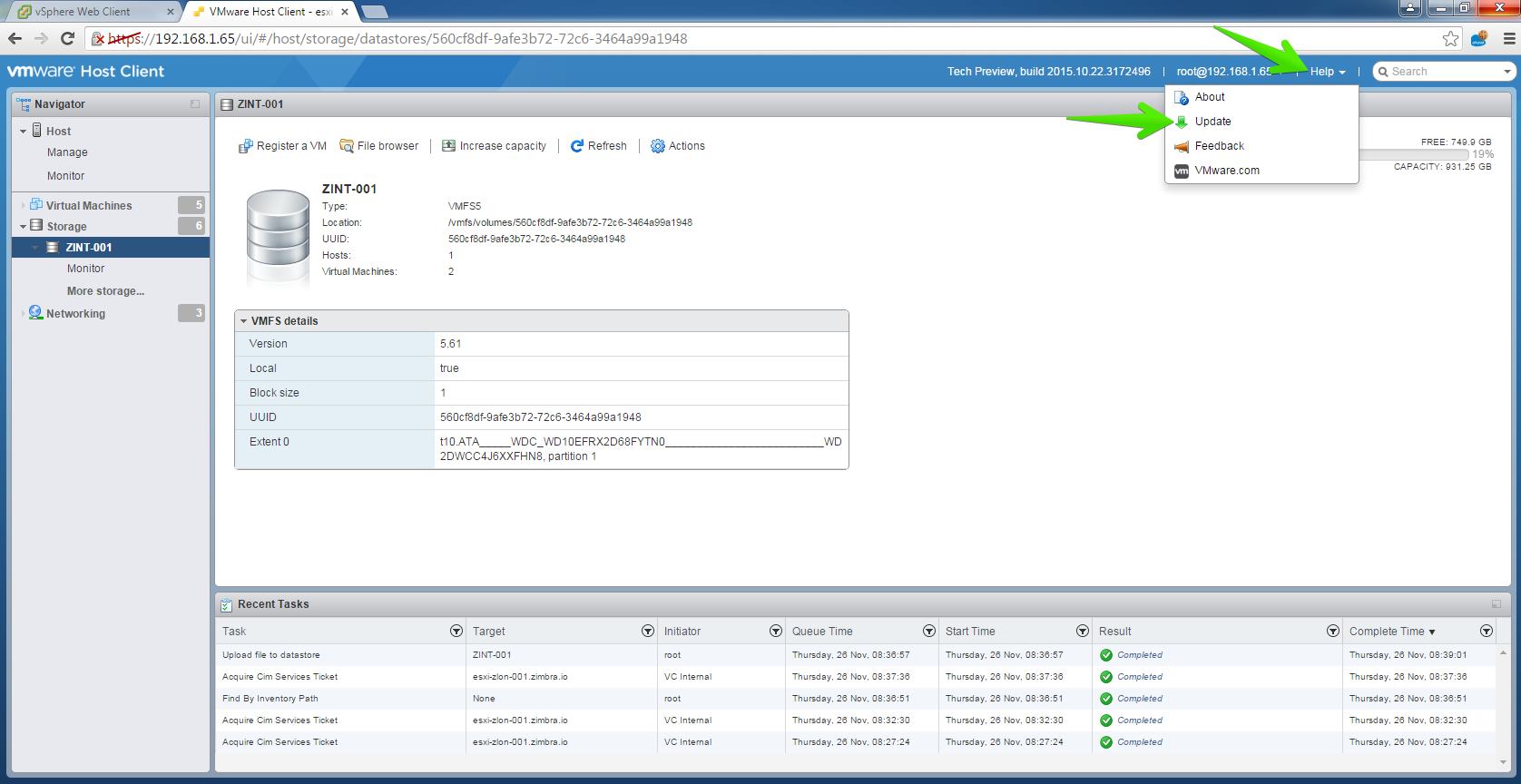1521x784 pixels.
Task: Open the Initiator column filter dropdown
Action: (776, 631)
